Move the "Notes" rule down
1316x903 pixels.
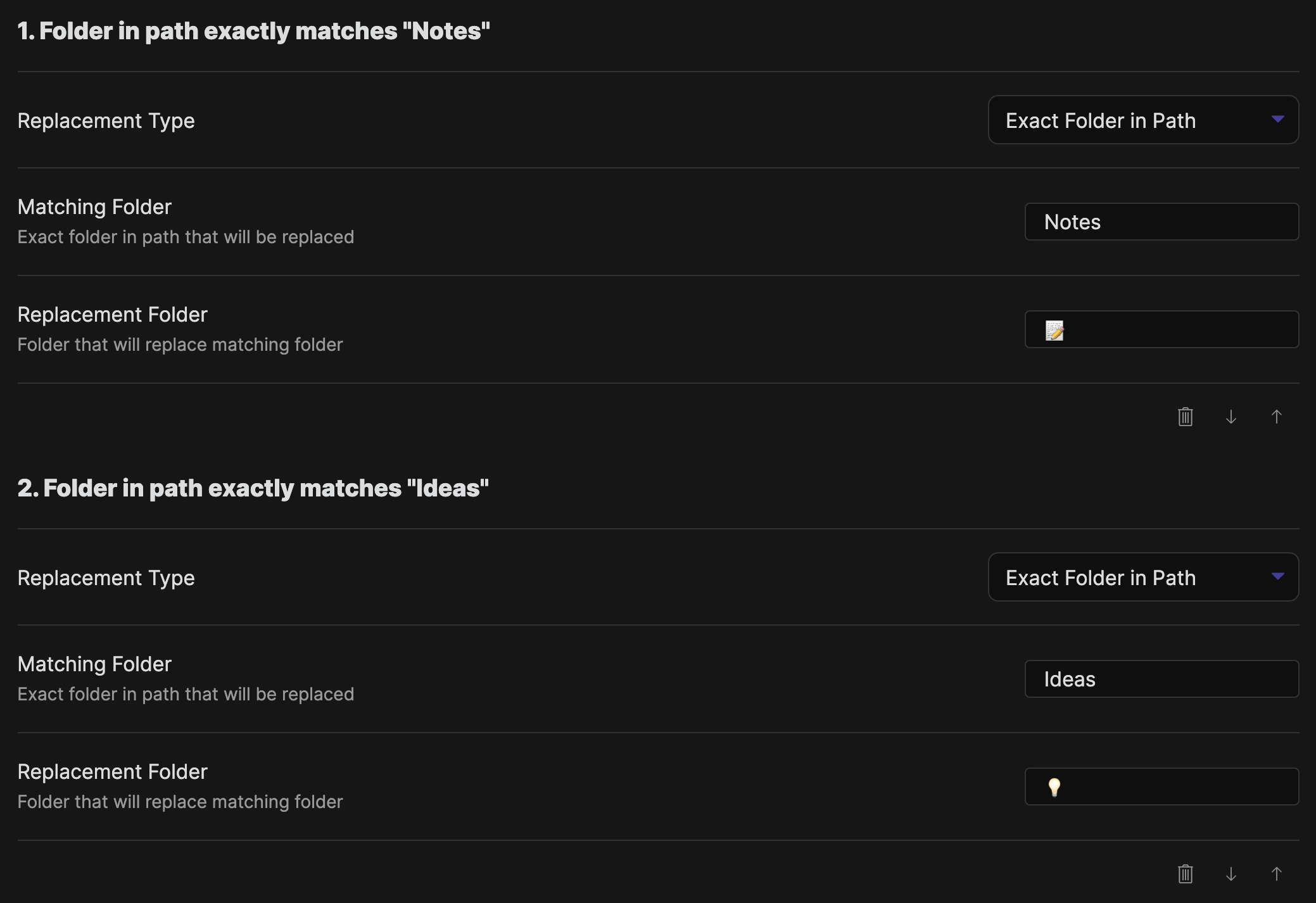1231,417
